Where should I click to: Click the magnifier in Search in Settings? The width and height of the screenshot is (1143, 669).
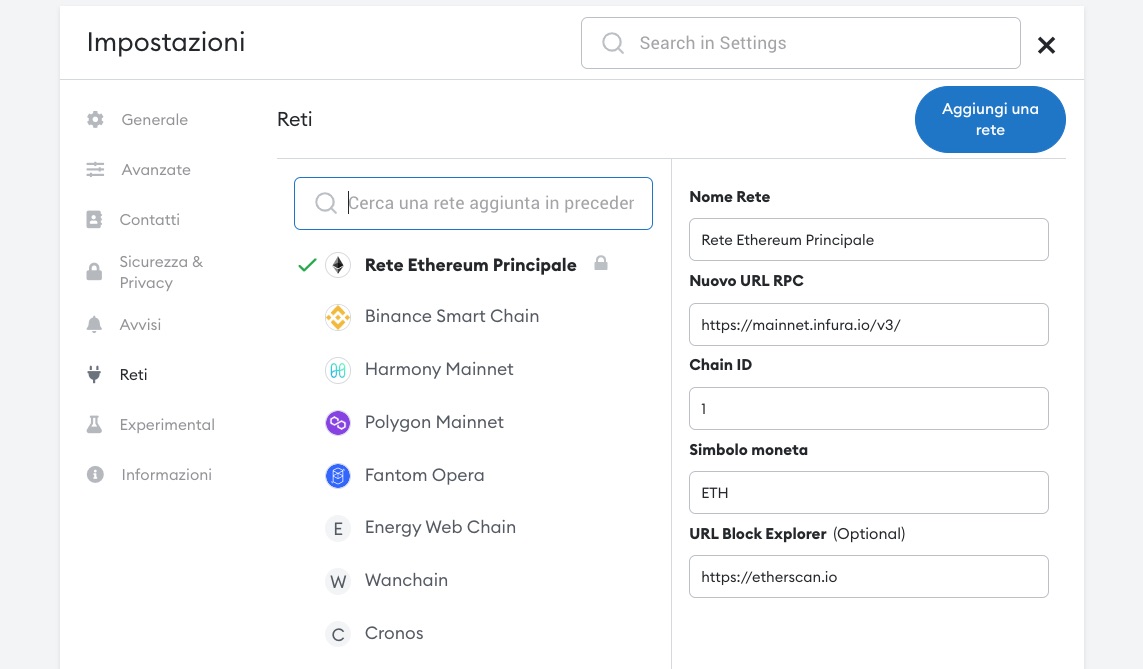pyautogui.click(x=613, y=43)
